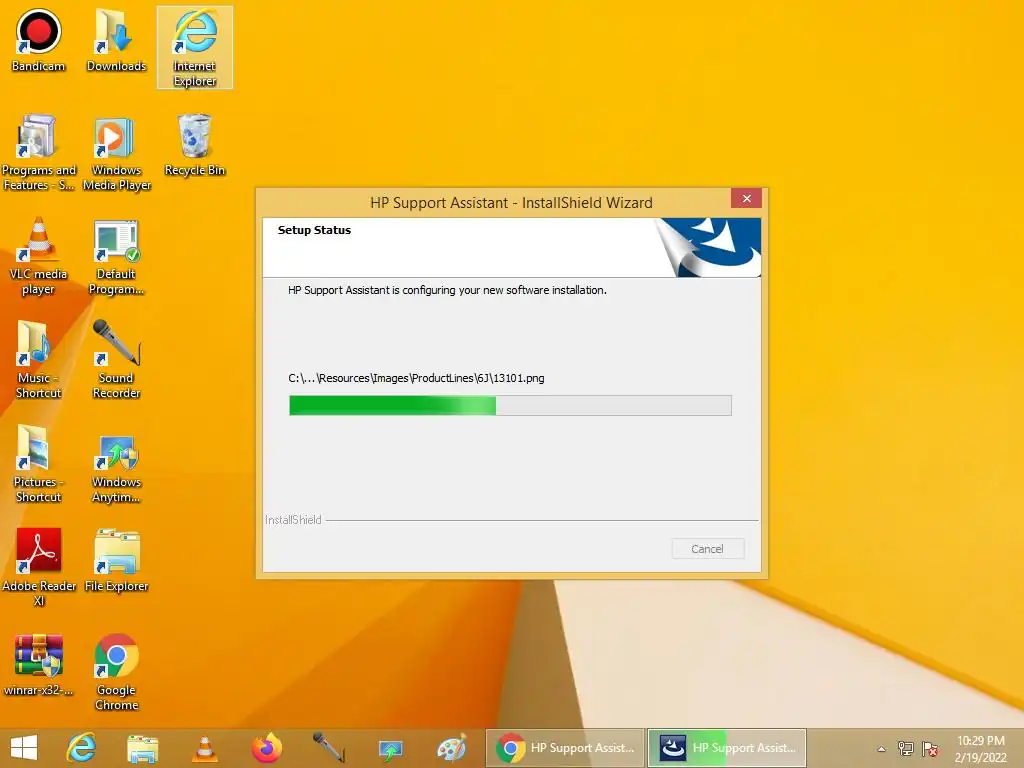Open the Downloads folder shortcut
1024x768 pixels.
pos(116,40)
